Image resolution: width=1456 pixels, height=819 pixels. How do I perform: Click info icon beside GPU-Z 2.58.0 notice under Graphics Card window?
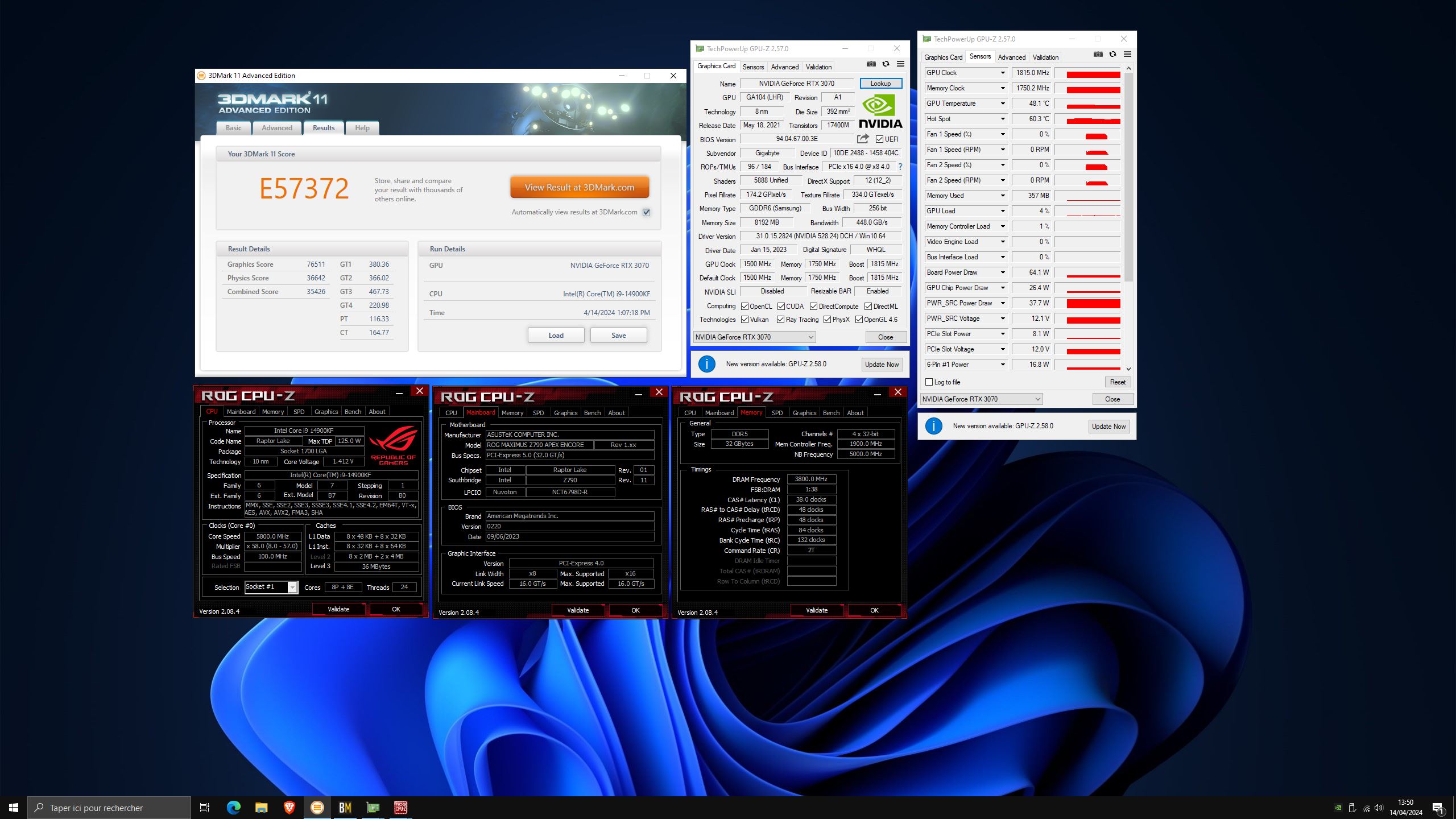pyautogui.click(x=706, y=364)
